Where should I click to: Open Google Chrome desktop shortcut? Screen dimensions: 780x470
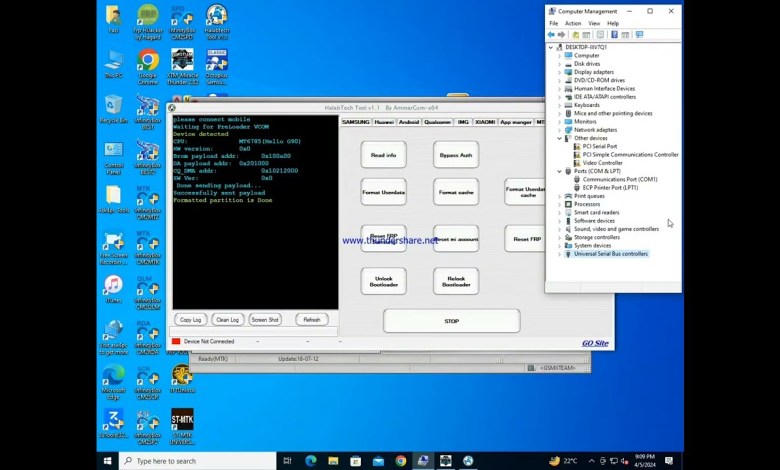148,61
